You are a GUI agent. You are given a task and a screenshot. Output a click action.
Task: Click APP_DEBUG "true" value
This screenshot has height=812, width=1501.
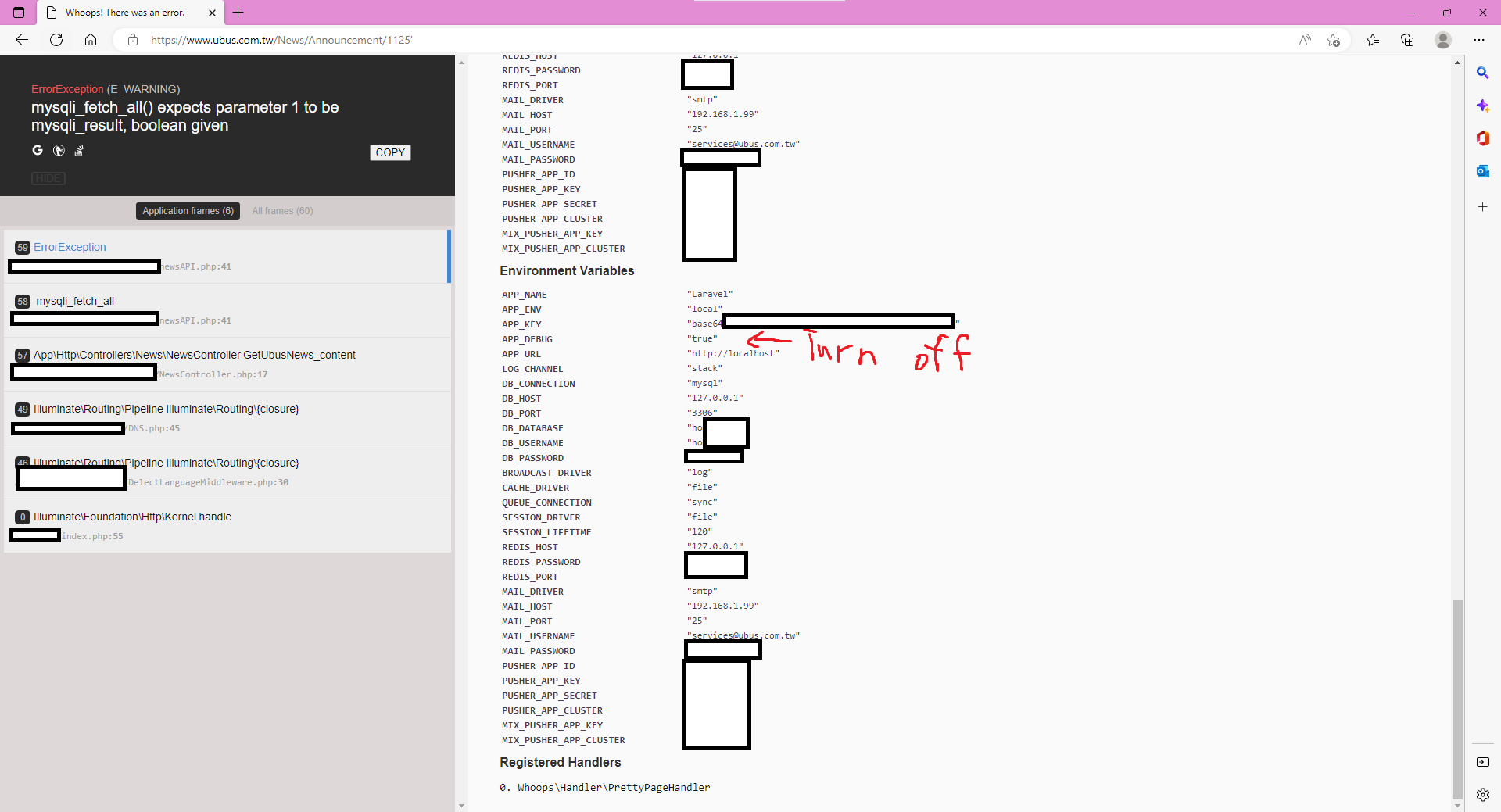702,338
